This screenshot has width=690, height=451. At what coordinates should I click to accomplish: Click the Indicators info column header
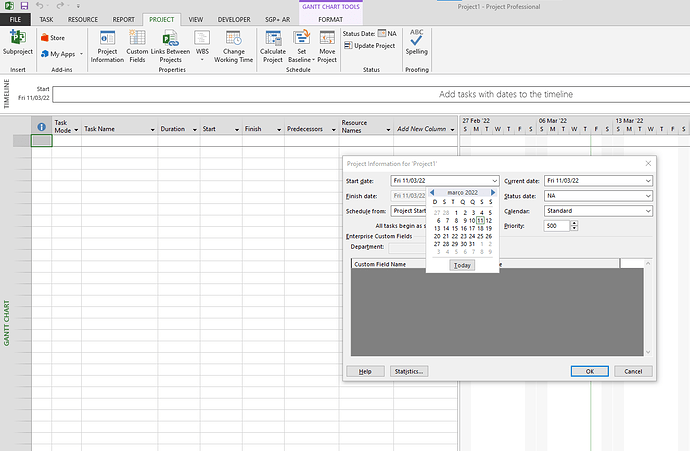coord(41,127)
